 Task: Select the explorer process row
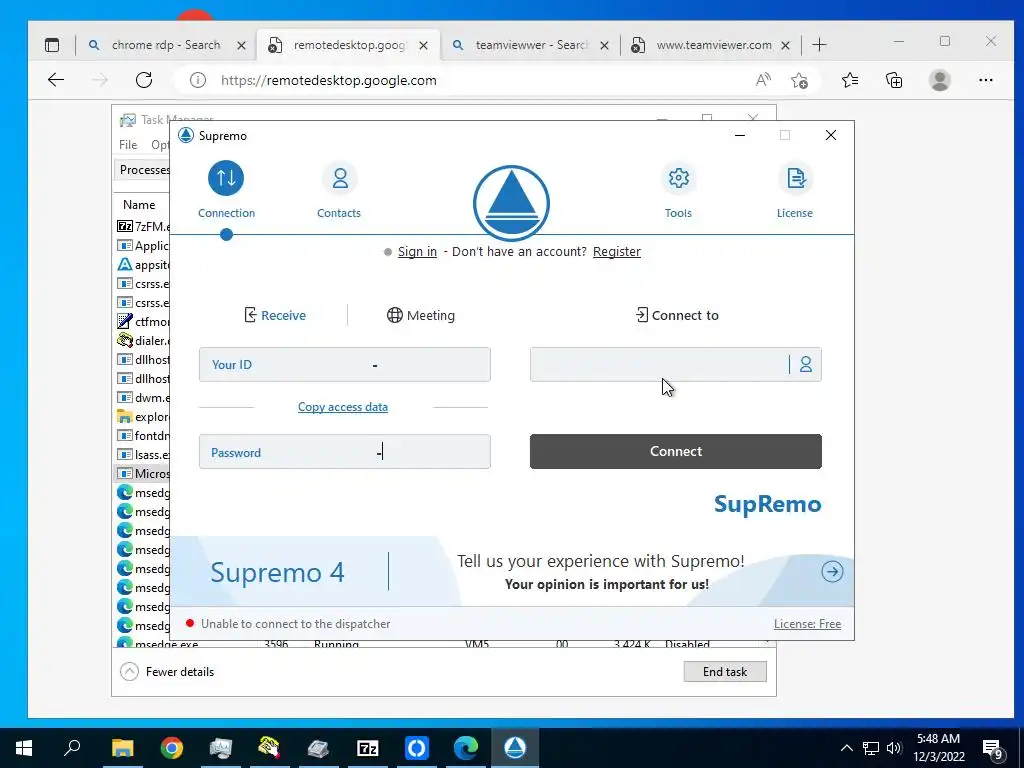point(143,417)
